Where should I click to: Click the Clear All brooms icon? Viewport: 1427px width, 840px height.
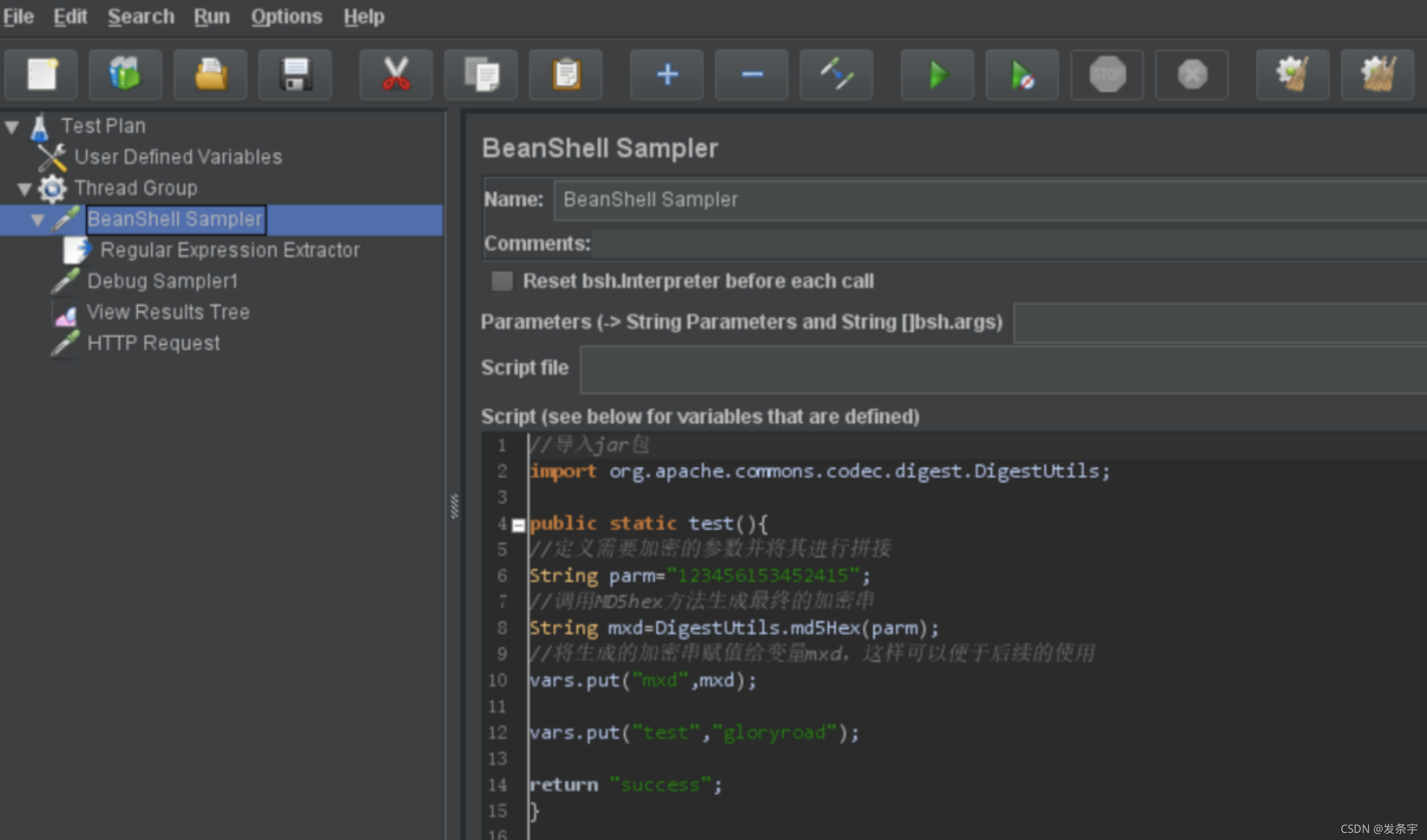[x=1377, y=75]
